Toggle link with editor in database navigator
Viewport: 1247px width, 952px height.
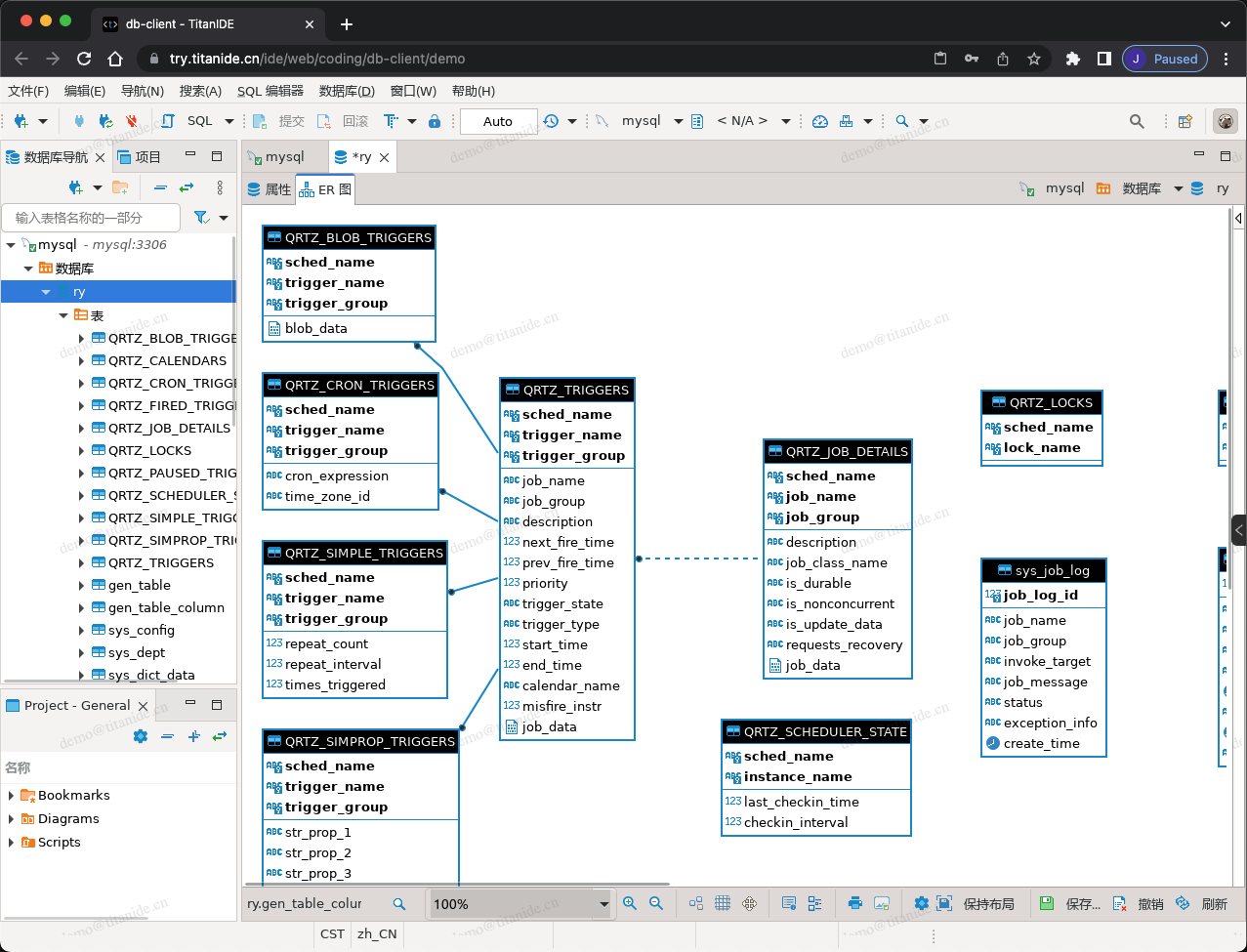pyautogui.click(x=186, y=187)
